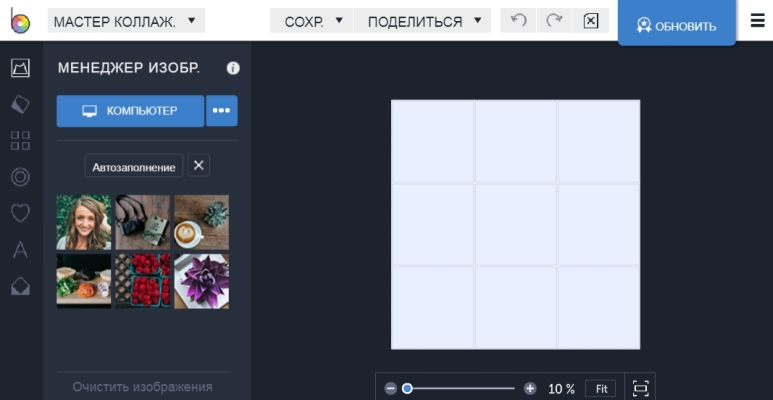The image size is (773, 400).
Task: Open the hamburger main menu
Action: coord(757,21)
